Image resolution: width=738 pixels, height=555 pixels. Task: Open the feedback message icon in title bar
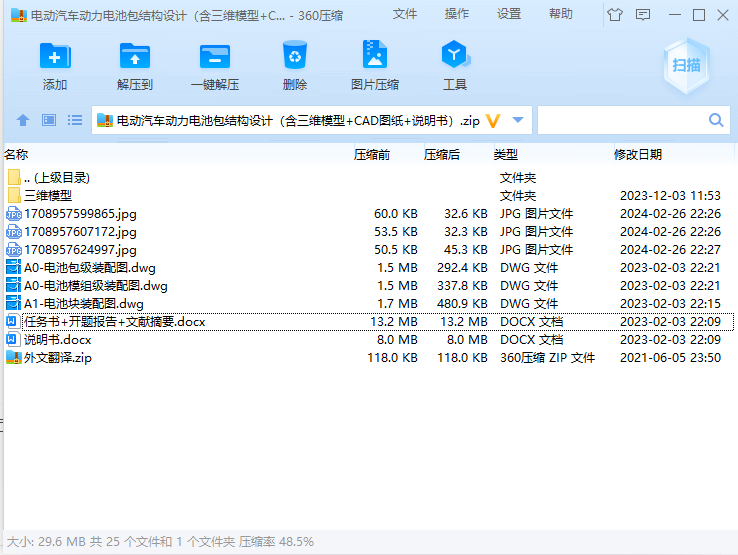(643, 15)
